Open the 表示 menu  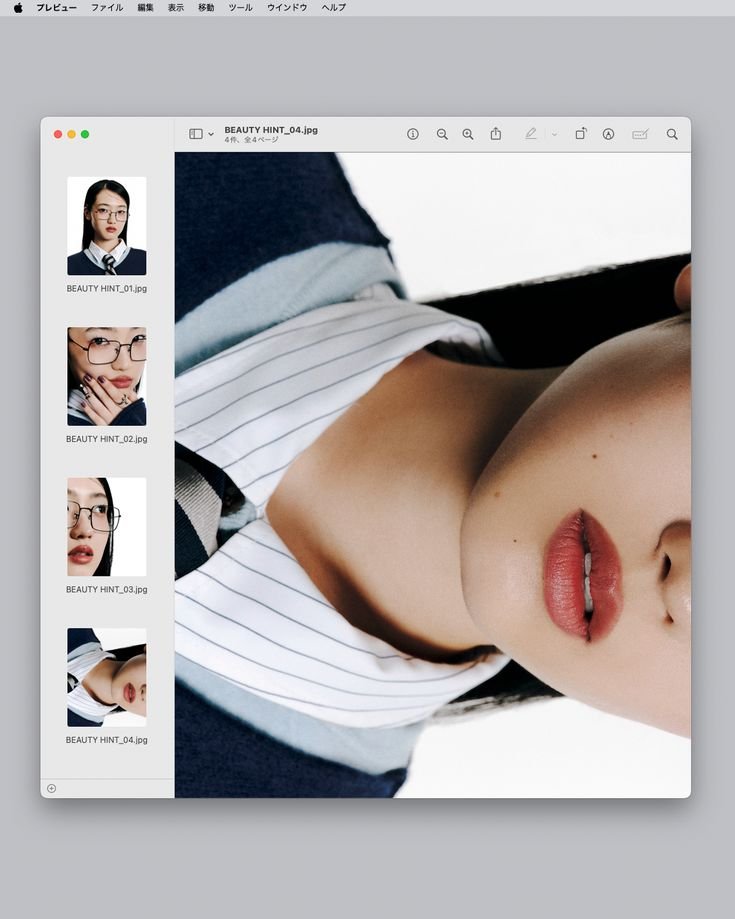176,8
